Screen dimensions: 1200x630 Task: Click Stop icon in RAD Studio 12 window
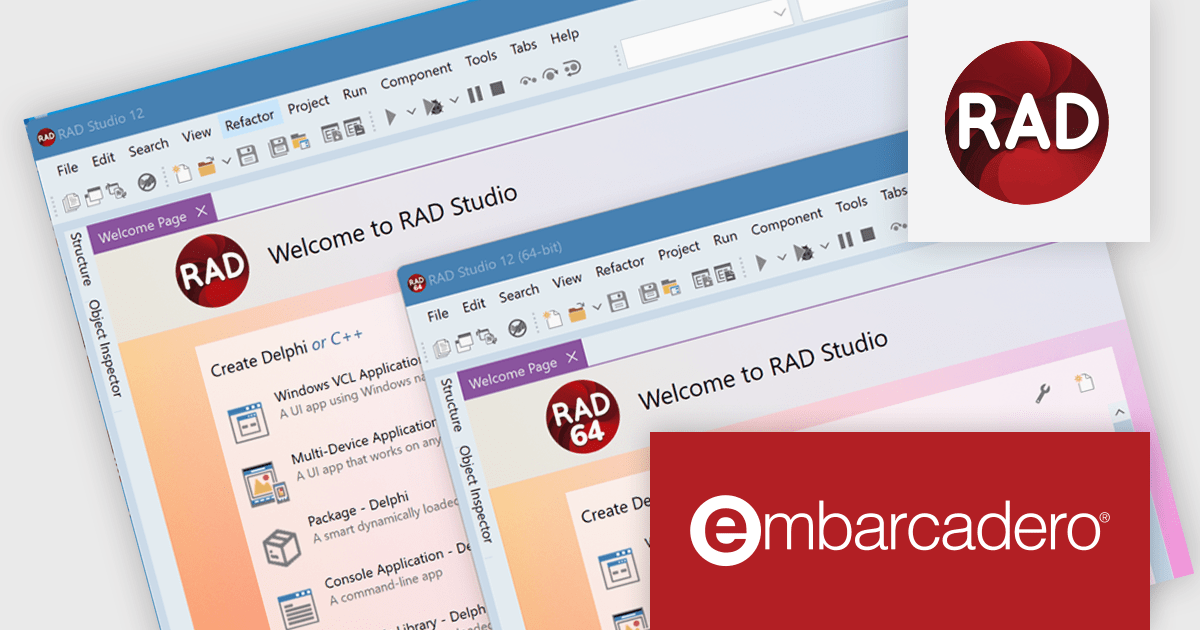click(x=497, y=89)
